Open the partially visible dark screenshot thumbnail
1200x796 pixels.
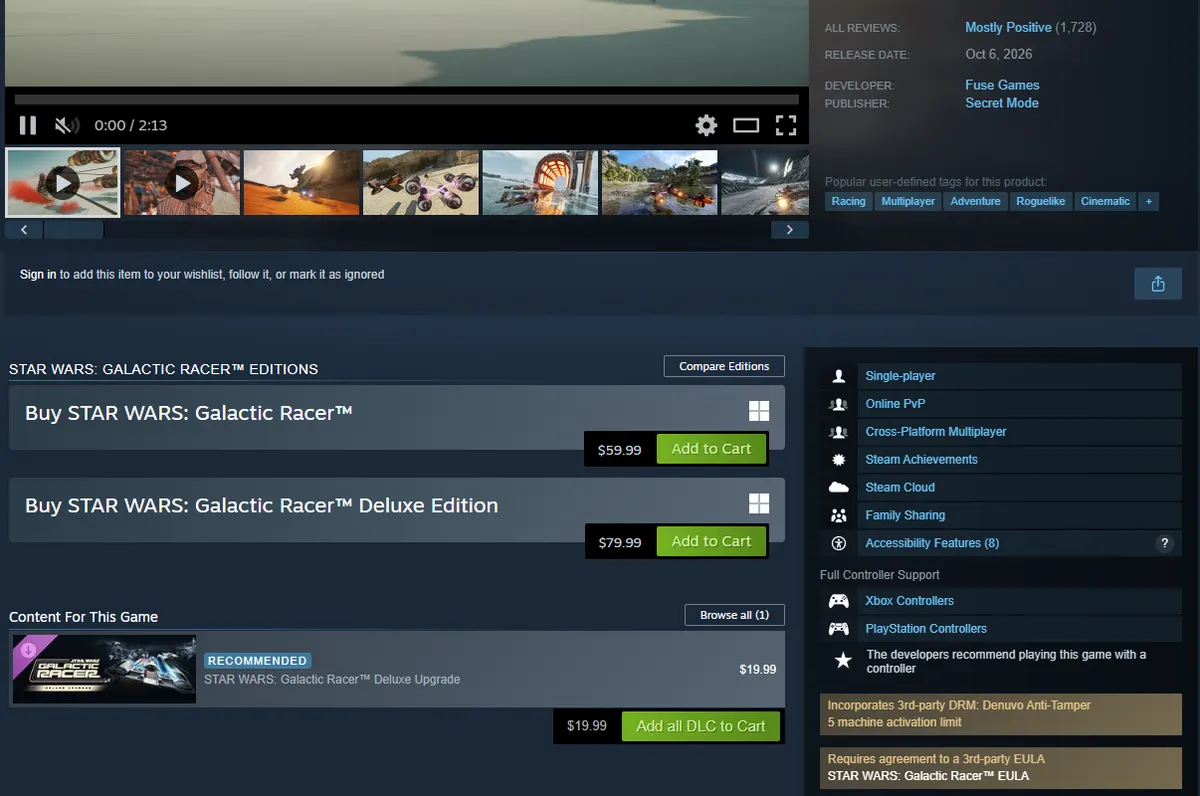point(765,183)
